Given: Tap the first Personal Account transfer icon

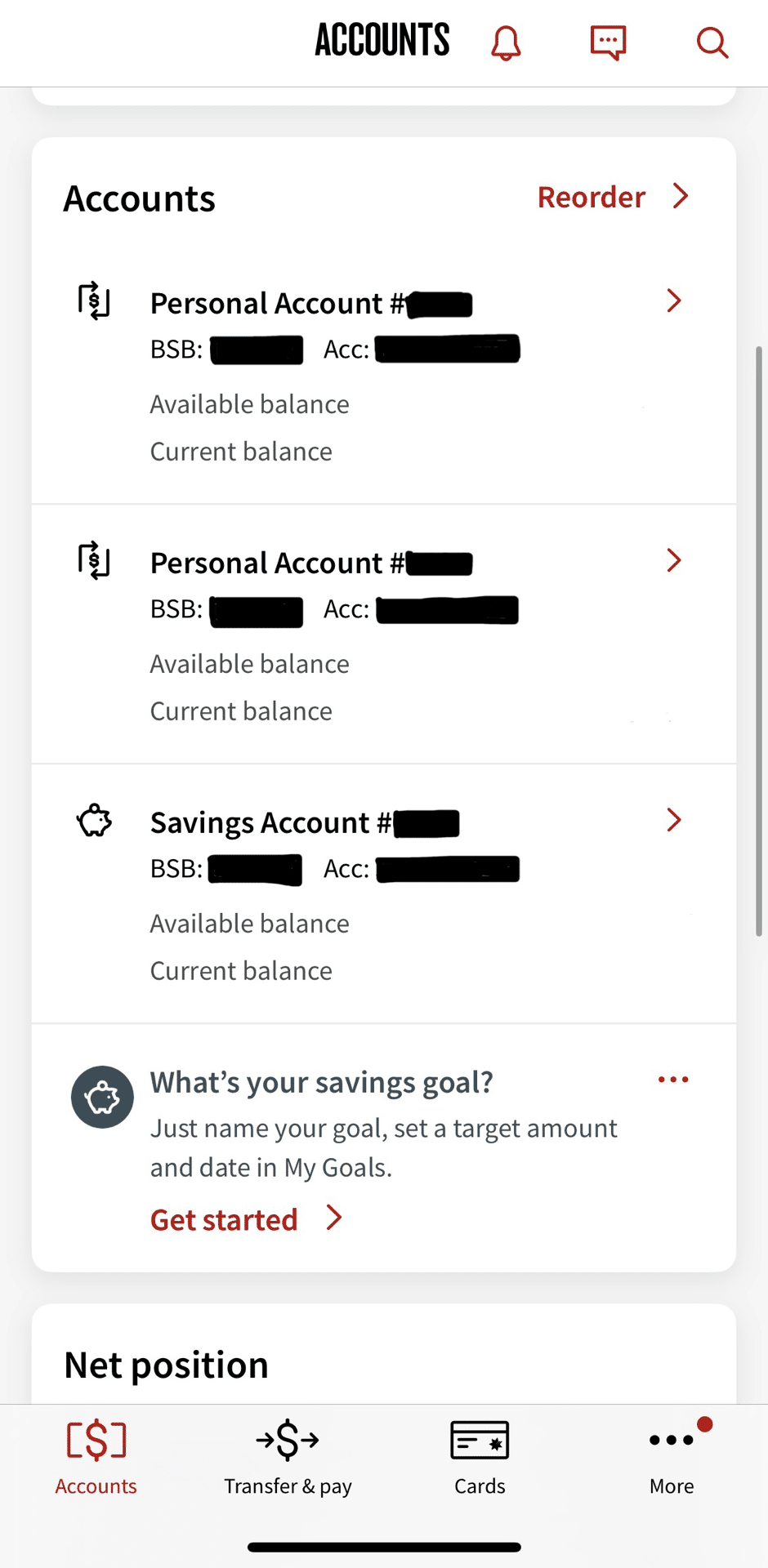Looking at the screenshot, I should (x=94, y=301).
